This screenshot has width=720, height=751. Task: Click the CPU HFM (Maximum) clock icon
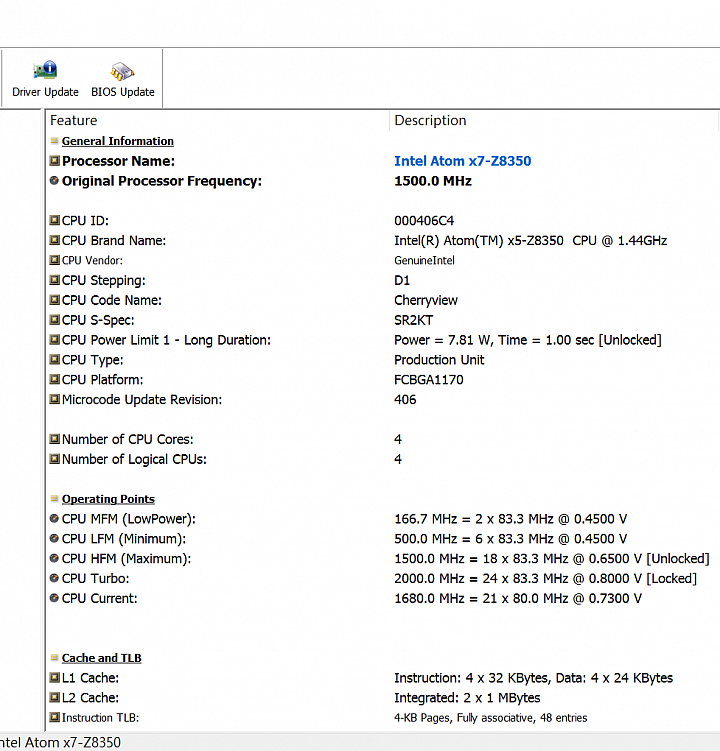click(x=55, y=558)
